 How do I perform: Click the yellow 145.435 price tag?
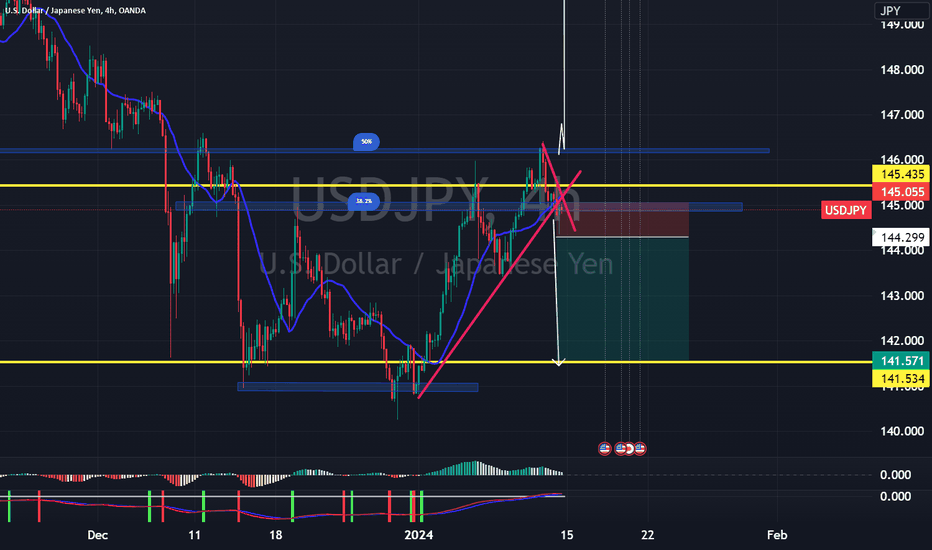(902, 174)
